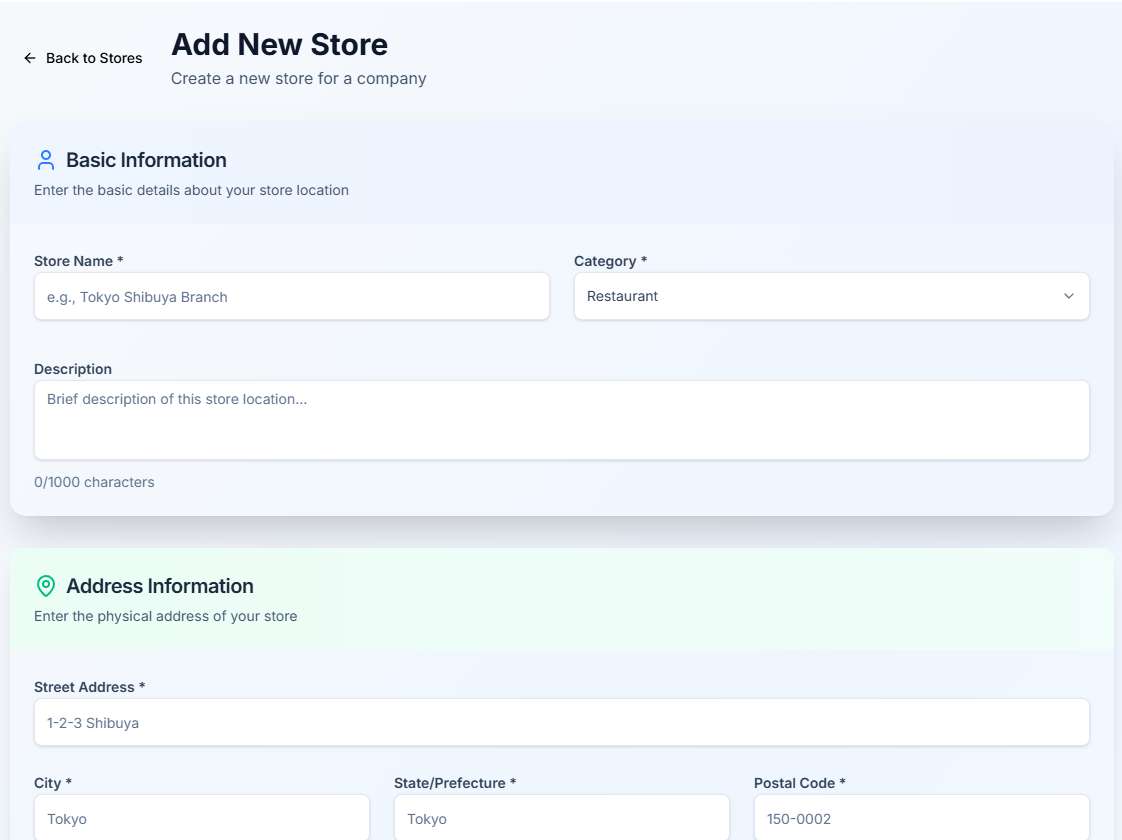Click the Add New Store page heading
The width and height of the screenshot is (1122, 840).
pyautogui.click(x=279, y=45)
